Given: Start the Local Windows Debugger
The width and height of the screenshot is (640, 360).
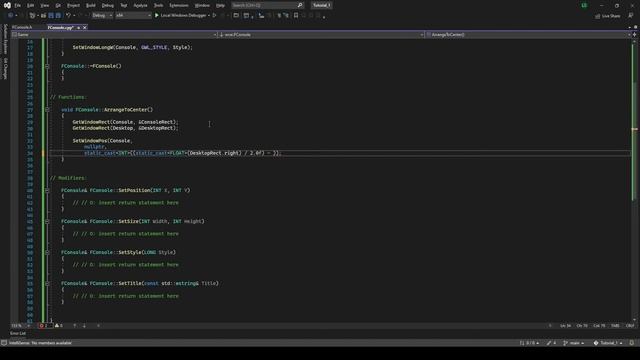Looking at the screenshot, I should click(180, 16).
